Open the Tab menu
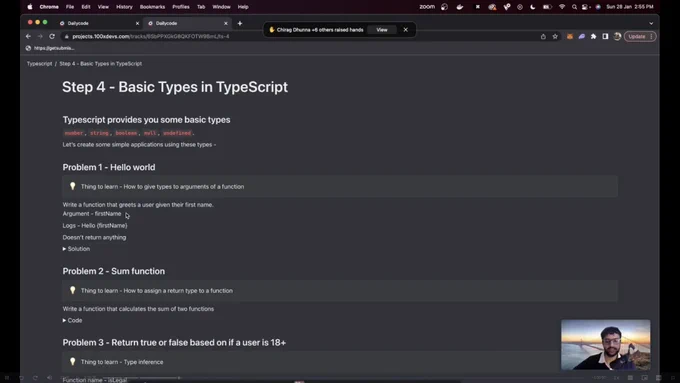680x383 pixels. 201,7
